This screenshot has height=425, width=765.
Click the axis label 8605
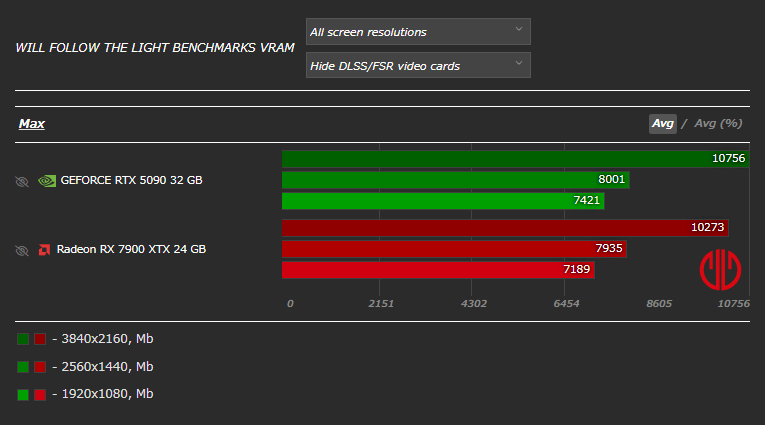(x=659, y=304)
